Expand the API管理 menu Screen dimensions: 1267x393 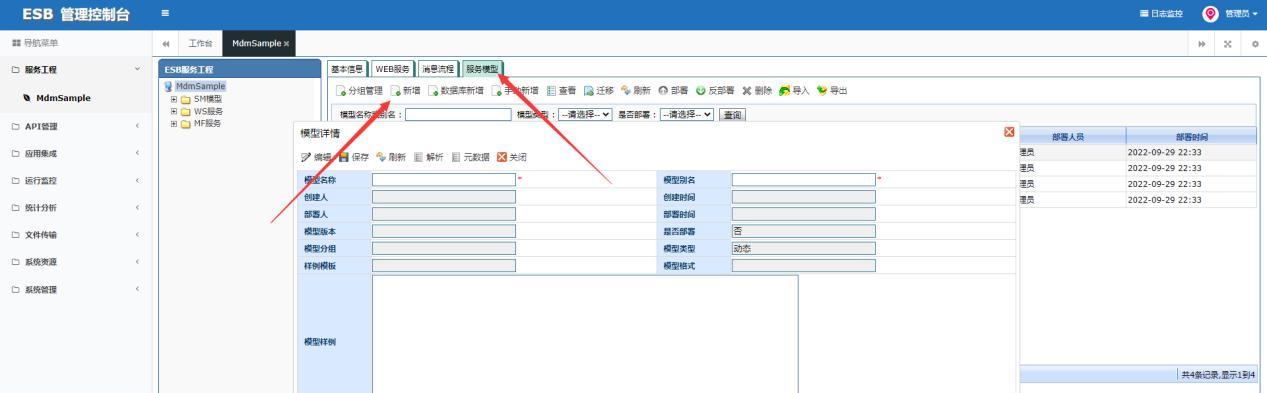[77, 126]
